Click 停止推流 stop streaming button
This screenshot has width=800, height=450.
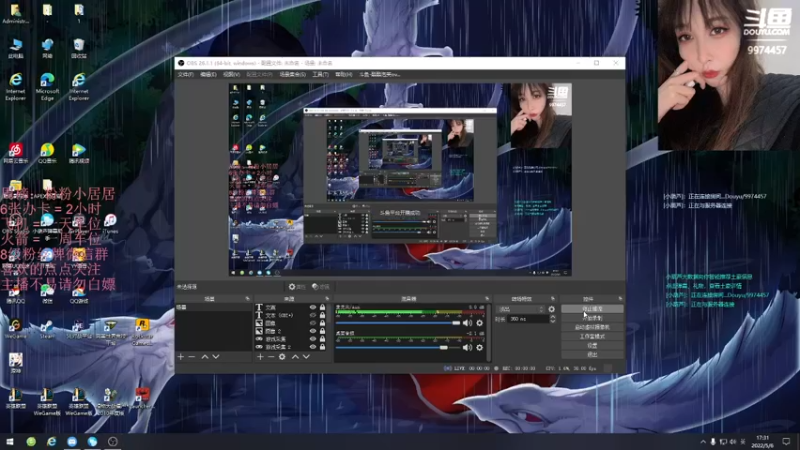(592, 309)
